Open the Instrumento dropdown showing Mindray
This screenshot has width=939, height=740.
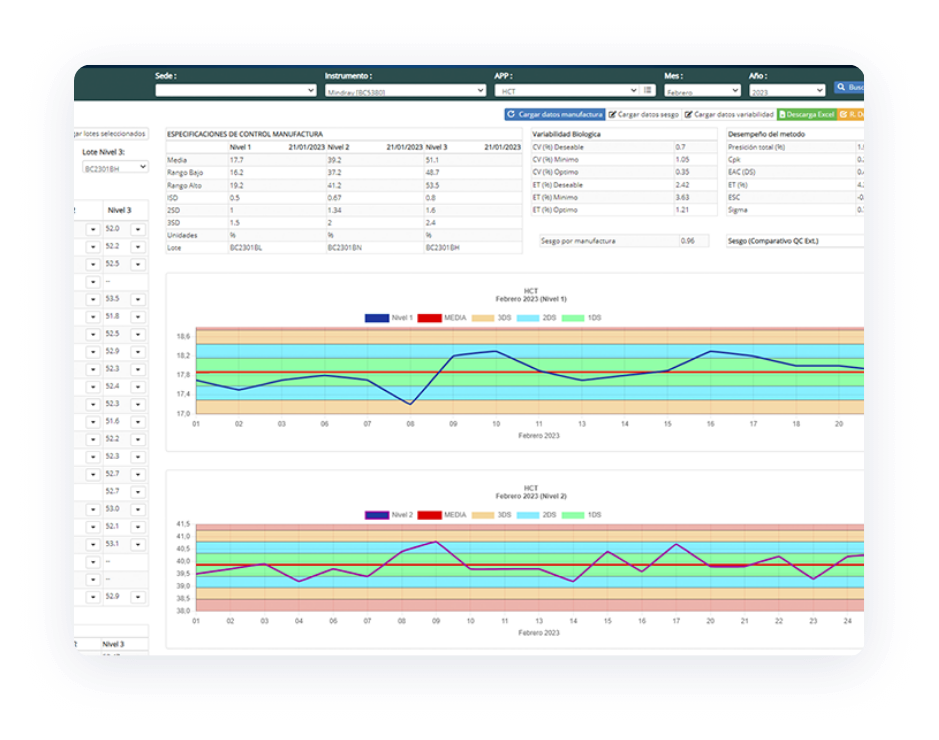[405, 90]
